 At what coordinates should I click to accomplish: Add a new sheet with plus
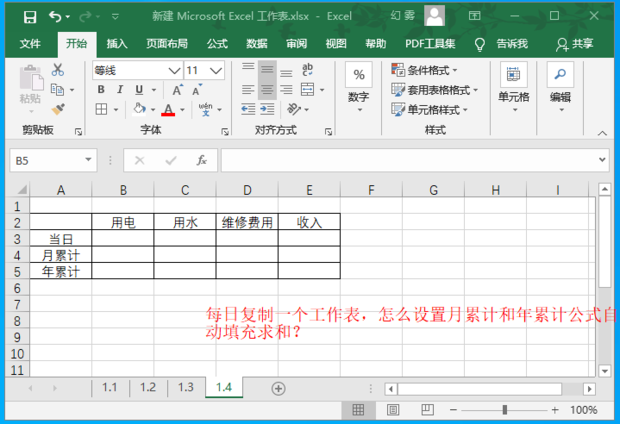[278, 388]
